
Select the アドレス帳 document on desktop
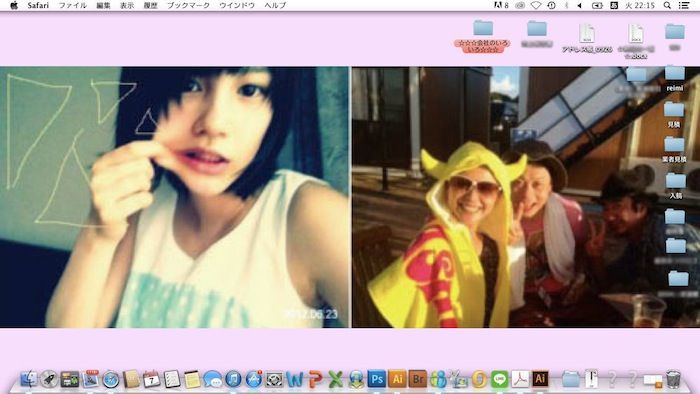coord(587,39)
